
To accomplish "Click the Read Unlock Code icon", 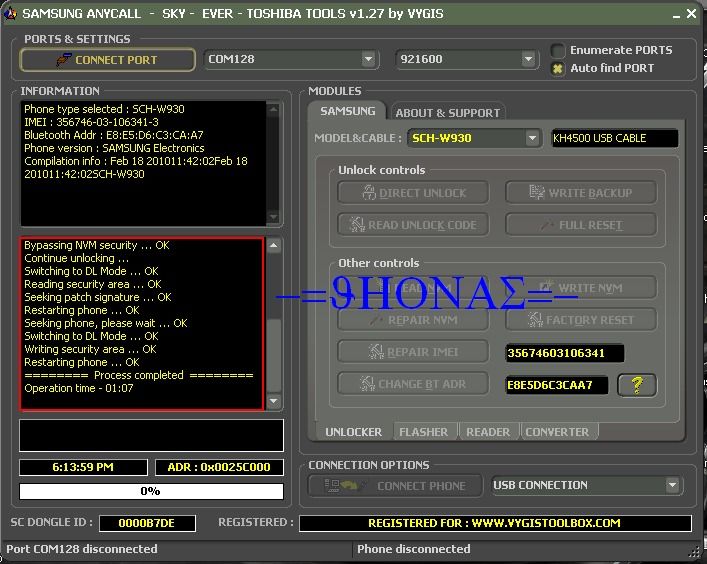I will (x=357, y=225).
